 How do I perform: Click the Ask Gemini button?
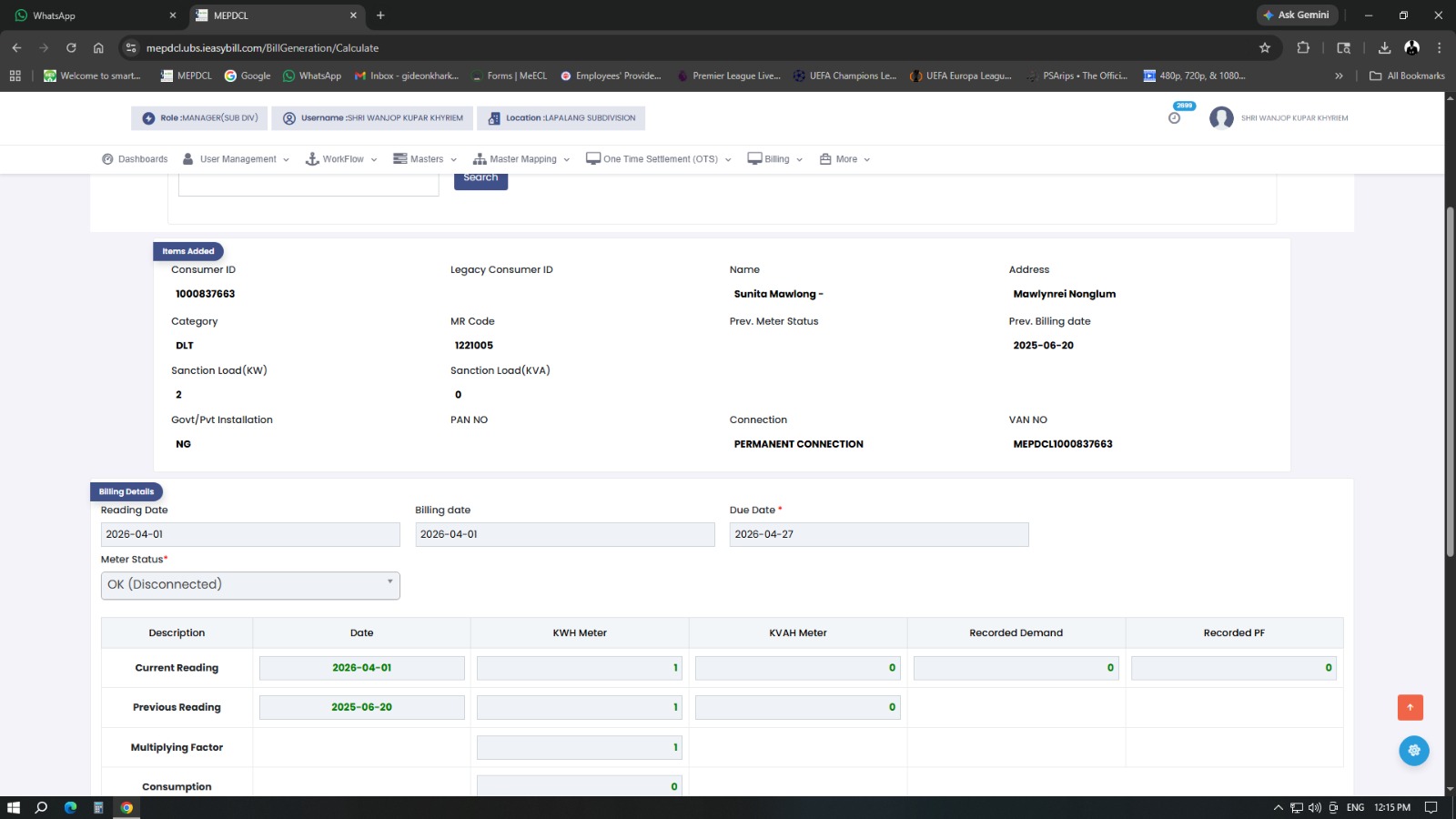(1297, 15)
